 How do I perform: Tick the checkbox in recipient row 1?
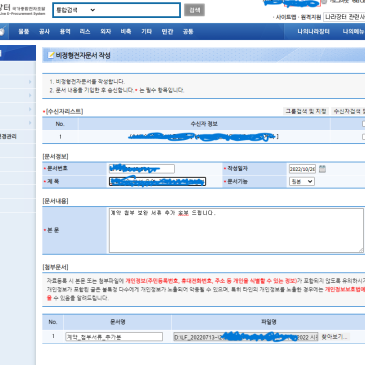click(x=363, y=137)
